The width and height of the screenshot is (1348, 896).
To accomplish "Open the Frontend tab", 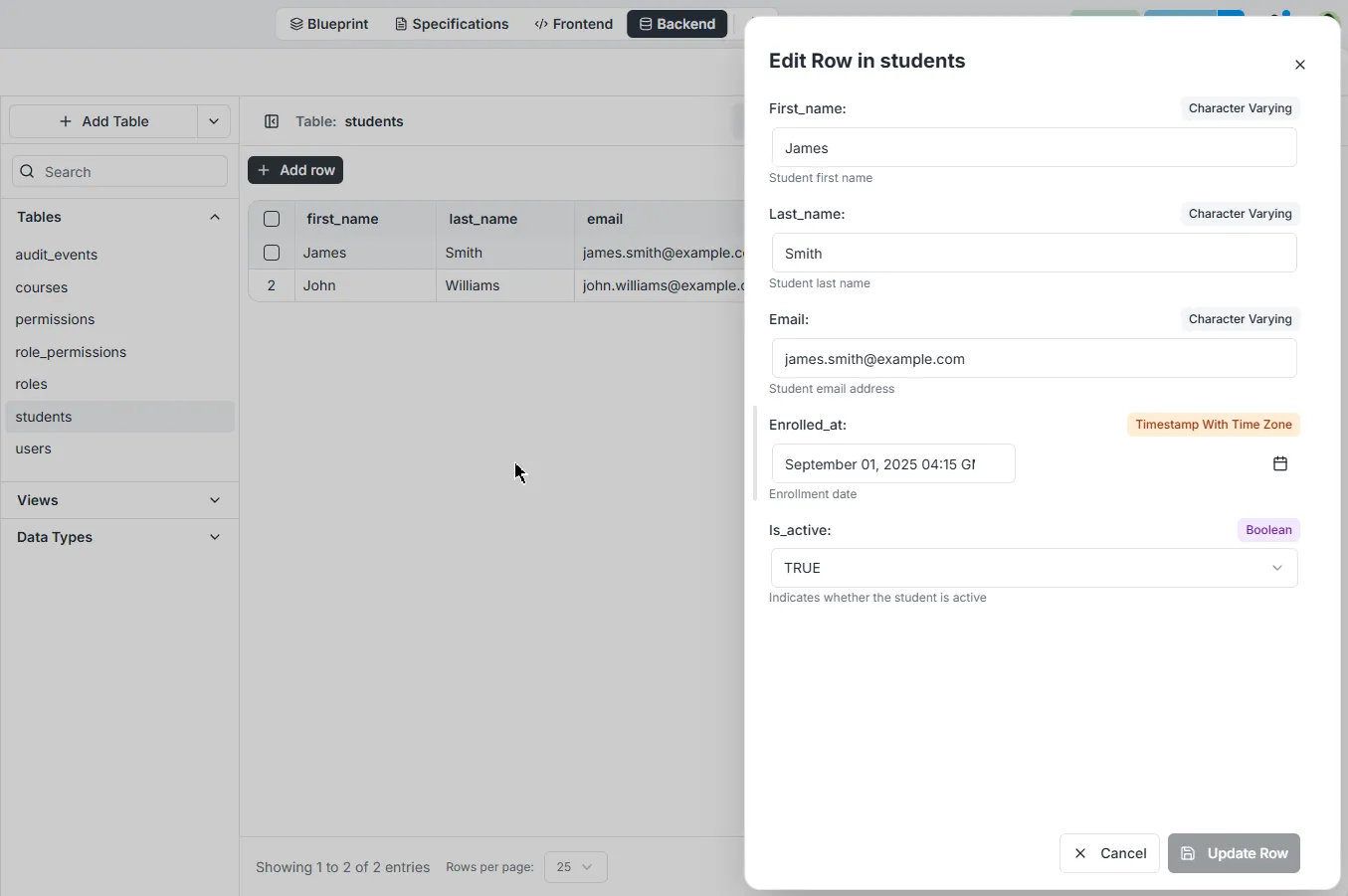I will [574, 24].
